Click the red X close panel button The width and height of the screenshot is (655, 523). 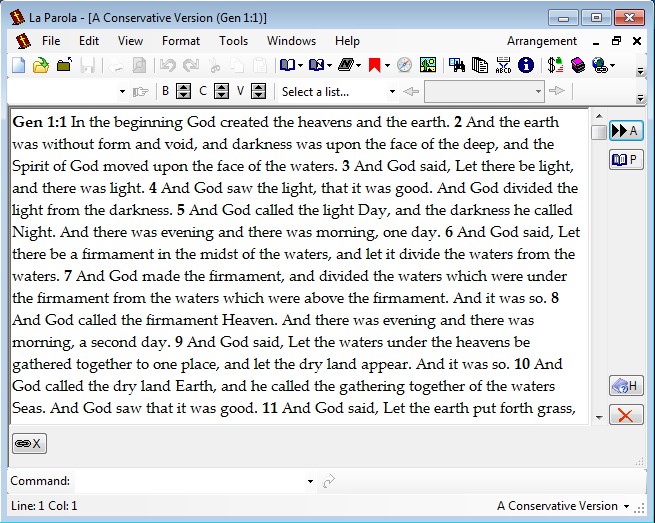click(626, 415)
